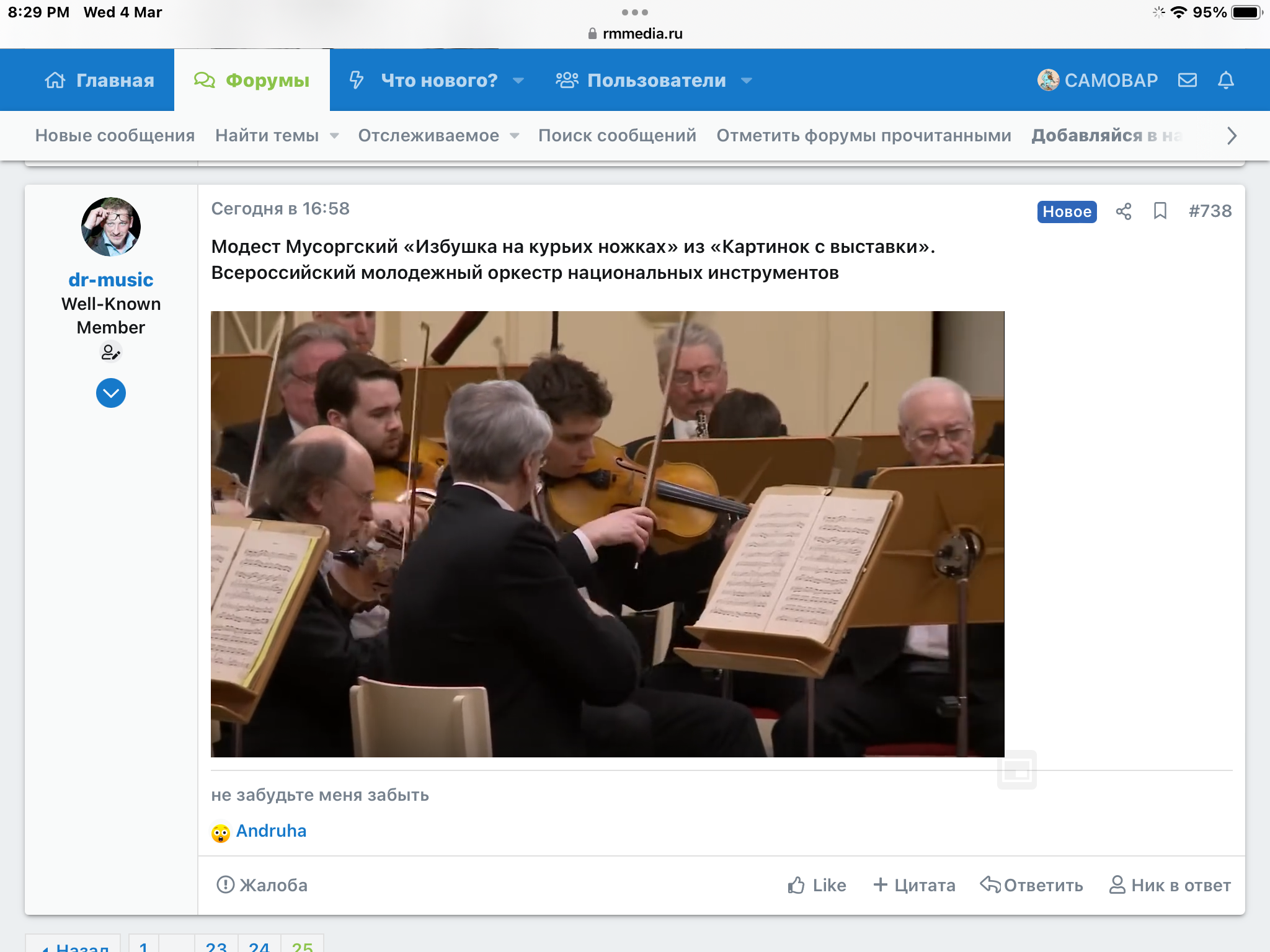Like the post by dr-music
Viewport: 1270px width, 952px height.
(817, 885)
